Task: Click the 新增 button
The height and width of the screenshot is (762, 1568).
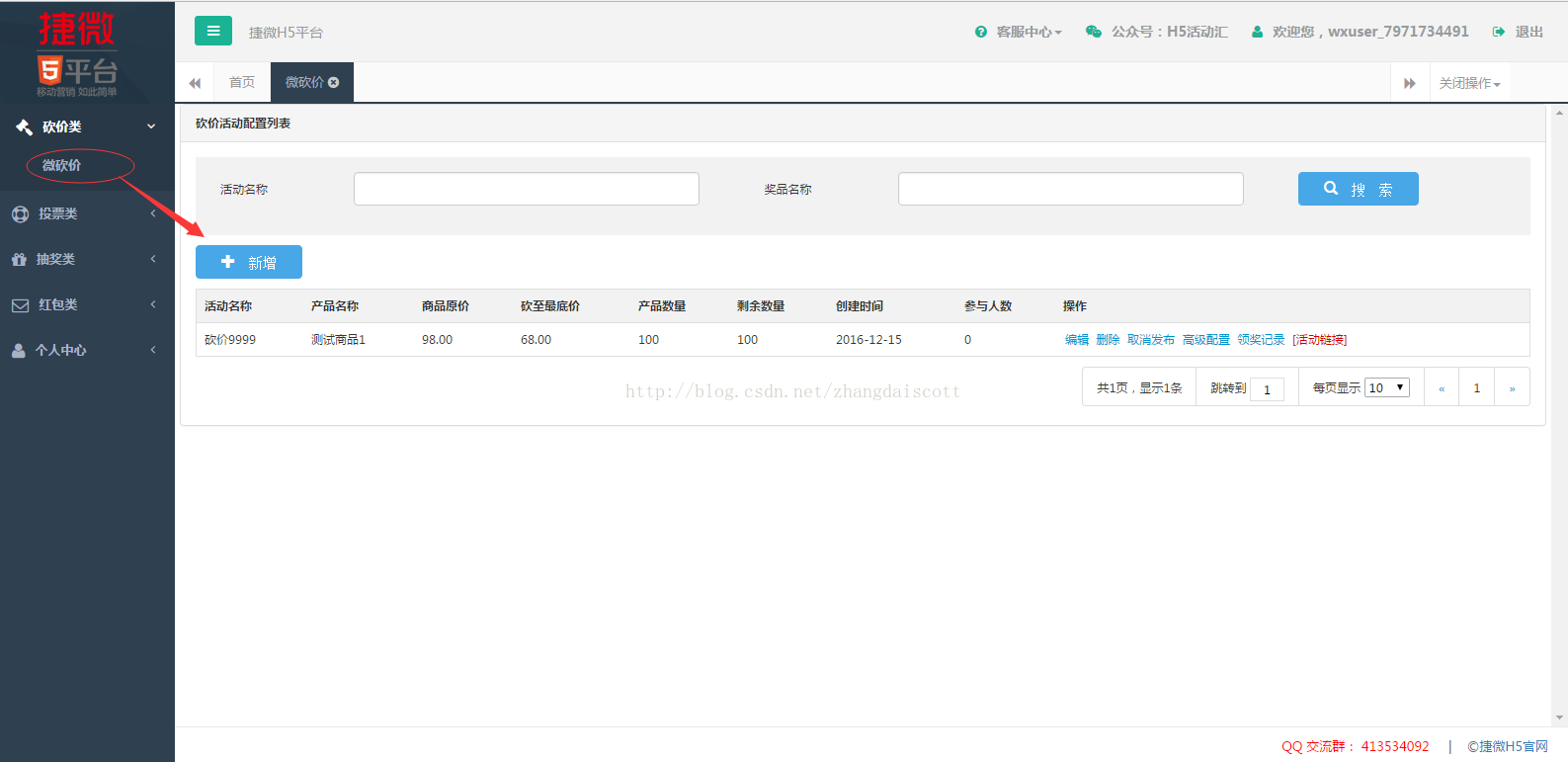Action: [x=249, y=262]
